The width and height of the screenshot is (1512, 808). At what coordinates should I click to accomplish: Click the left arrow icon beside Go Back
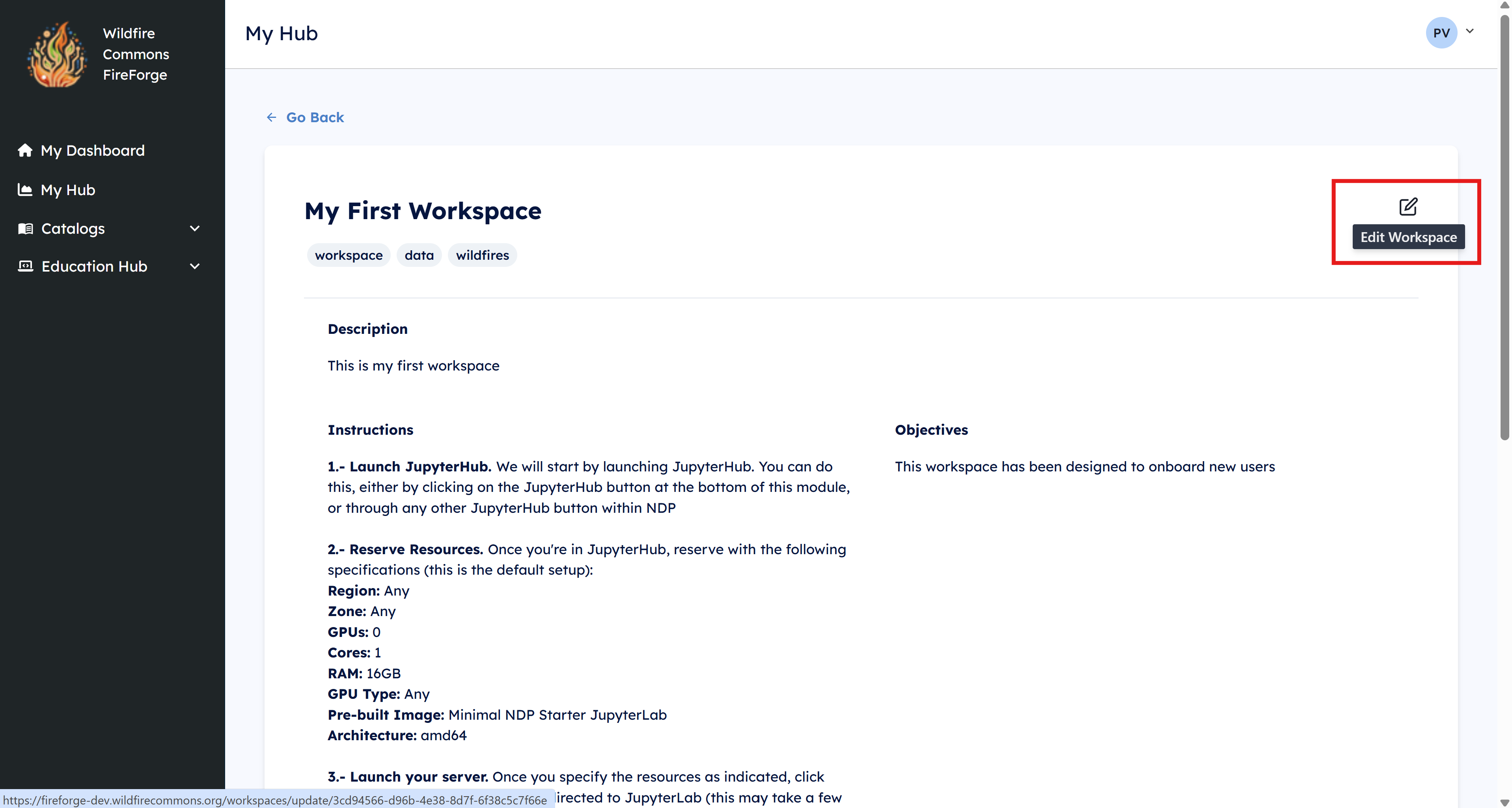pyautogui.click(x=271, y=117)
